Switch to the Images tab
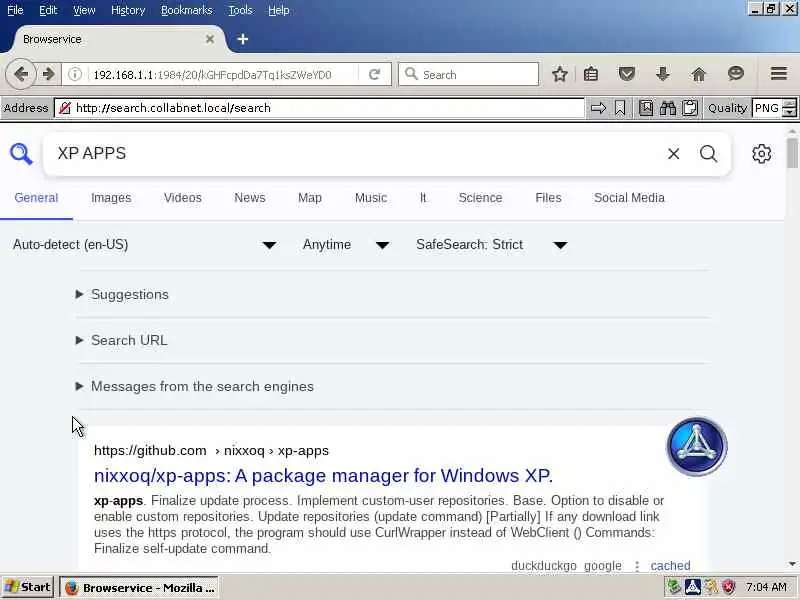800x600 pixels. point(111,198)
